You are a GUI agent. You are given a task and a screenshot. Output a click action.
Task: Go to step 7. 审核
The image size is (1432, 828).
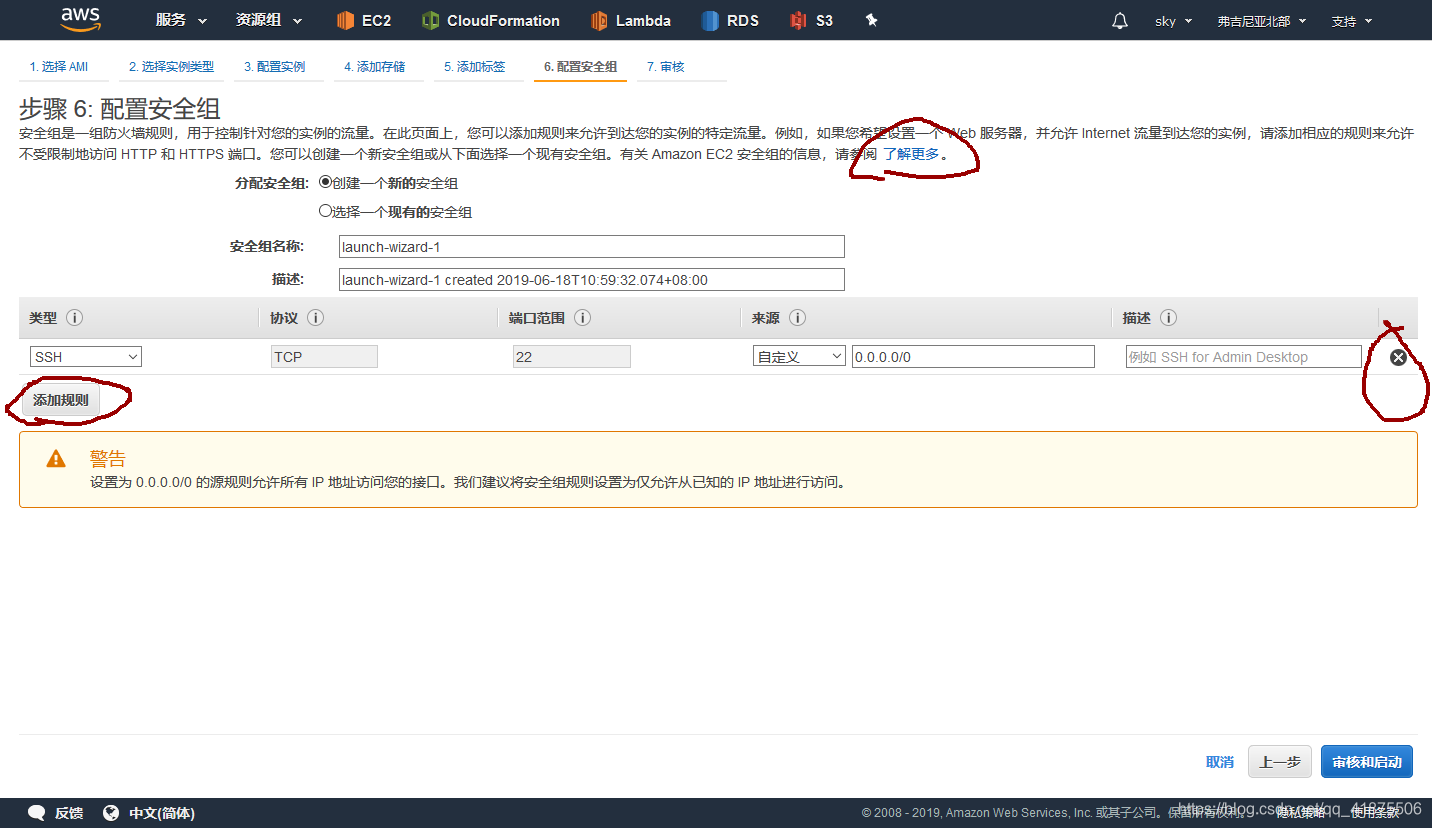[666, 67]
